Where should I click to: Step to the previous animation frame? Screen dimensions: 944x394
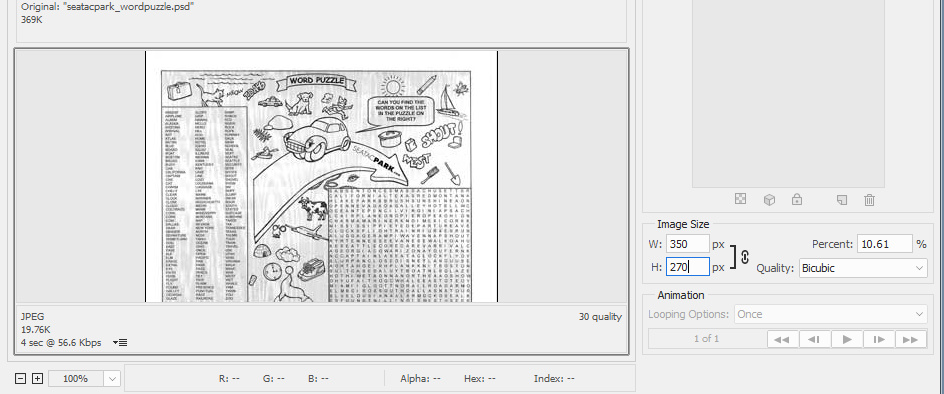pos(815,339)
